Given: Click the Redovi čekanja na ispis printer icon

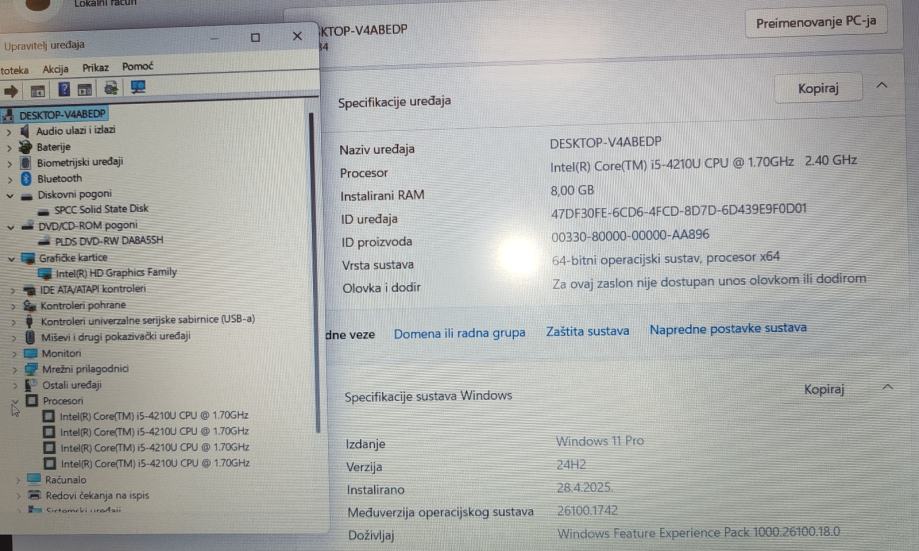Looking at the screenshot, I should tap(35, 495).
